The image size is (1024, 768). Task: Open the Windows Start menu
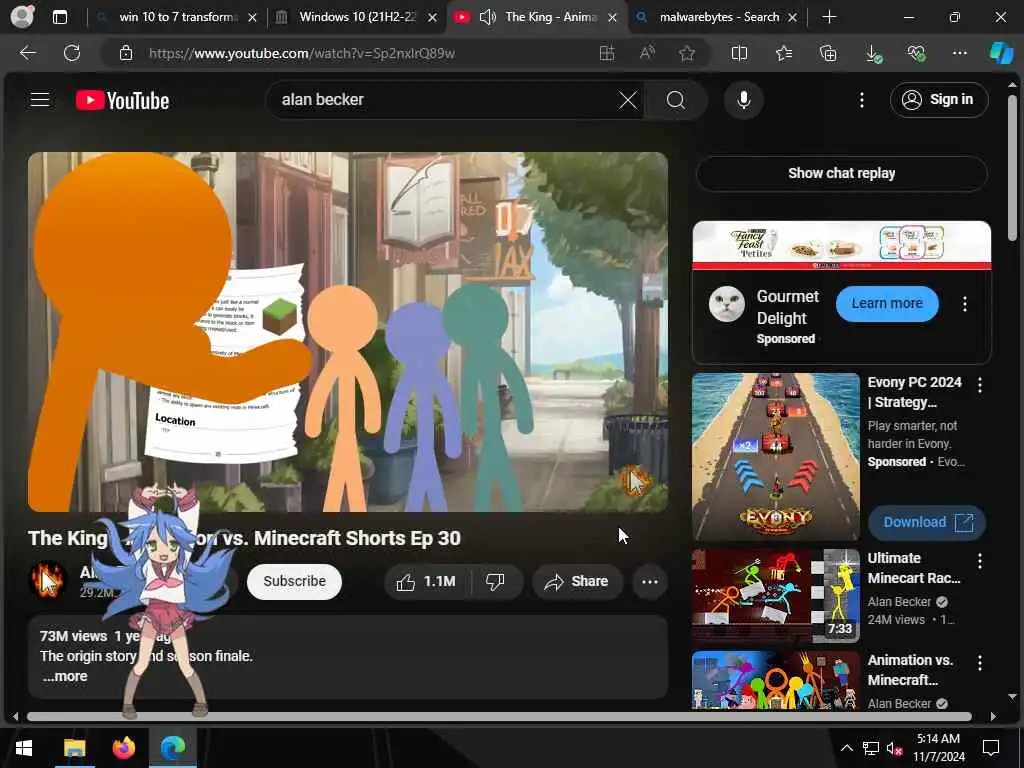pos(24,748)
